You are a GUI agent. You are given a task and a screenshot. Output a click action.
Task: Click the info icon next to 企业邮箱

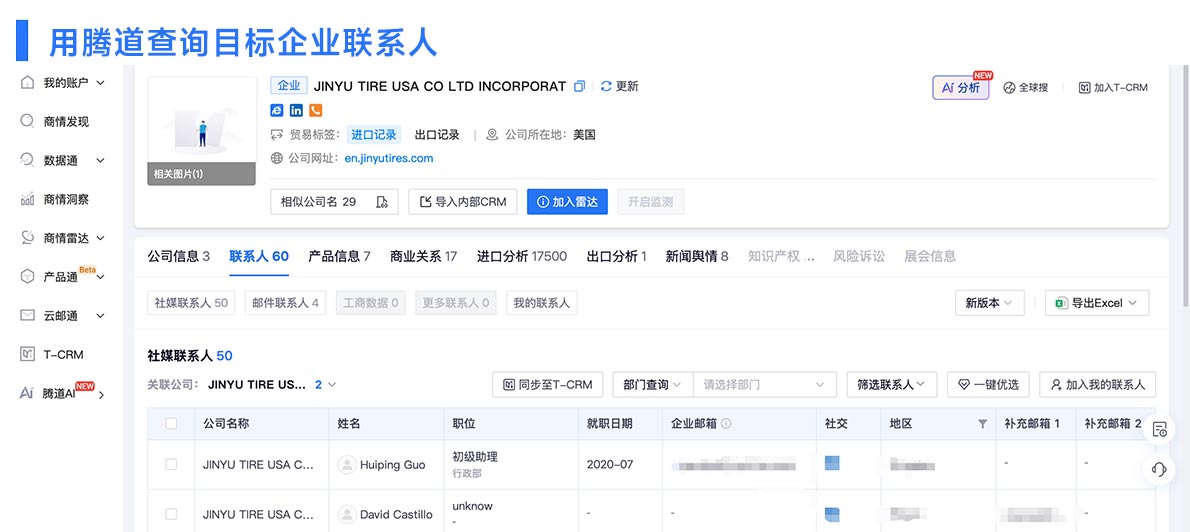coord(726,423)
